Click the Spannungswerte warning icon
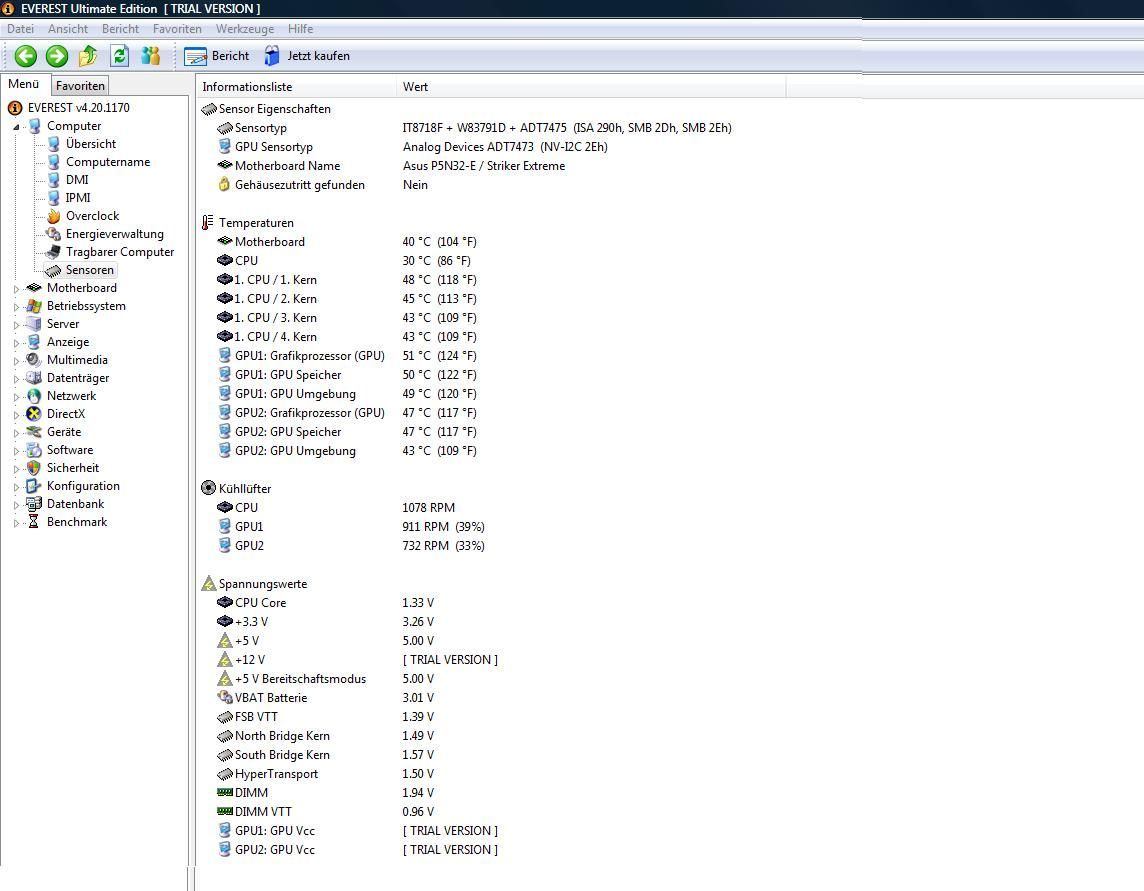1144x891 pixels. coord(208,583)
